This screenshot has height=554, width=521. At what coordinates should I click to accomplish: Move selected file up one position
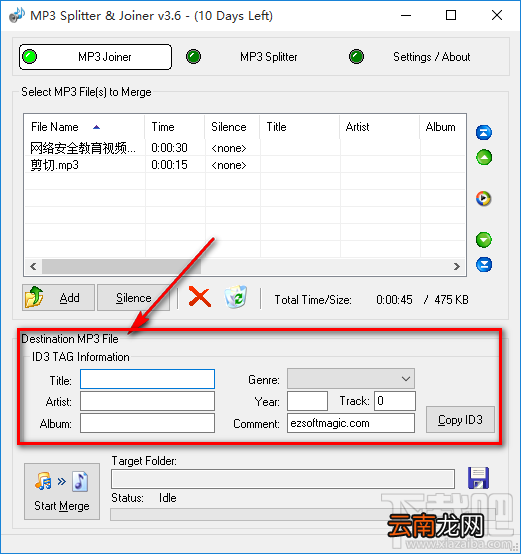tap(484, 157)
